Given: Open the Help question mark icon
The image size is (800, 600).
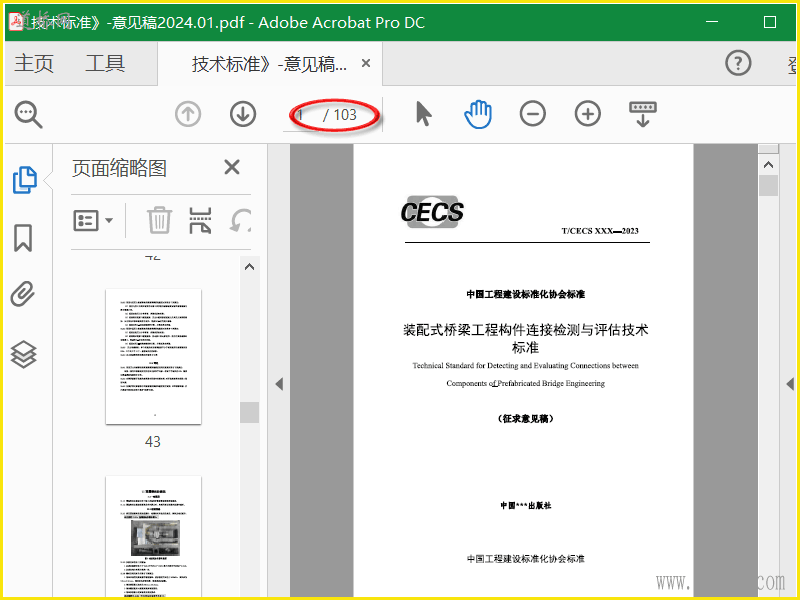Looking at the screenshot, I should [738, 63].
